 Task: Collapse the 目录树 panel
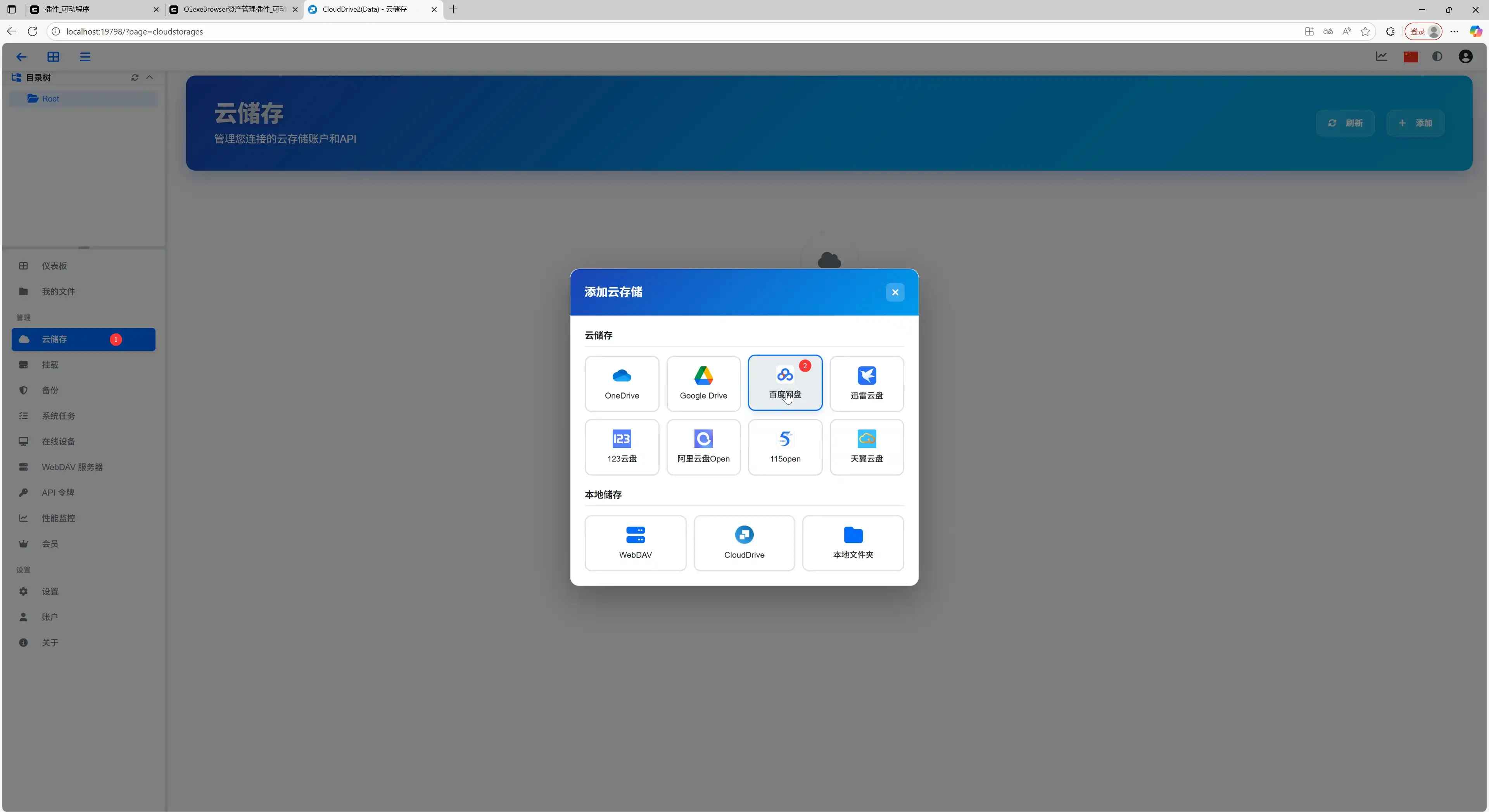(x=150, y=77)
